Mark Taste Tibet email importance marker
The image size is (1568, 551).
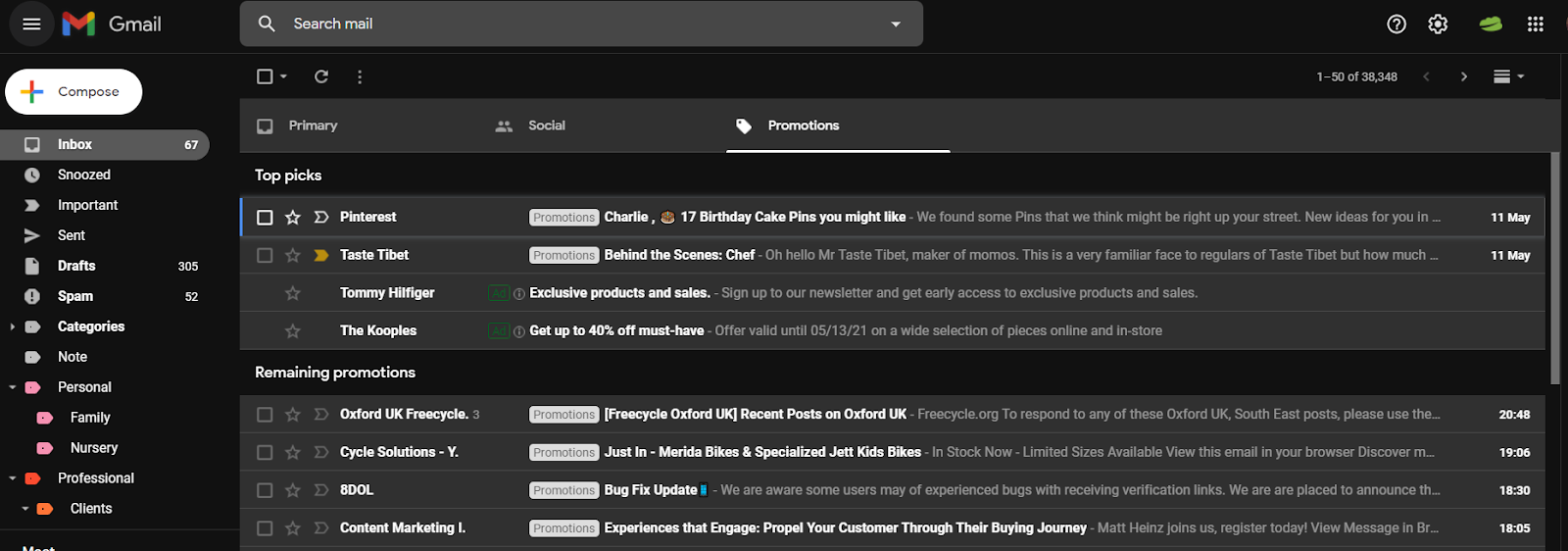[x=320, y=255]
